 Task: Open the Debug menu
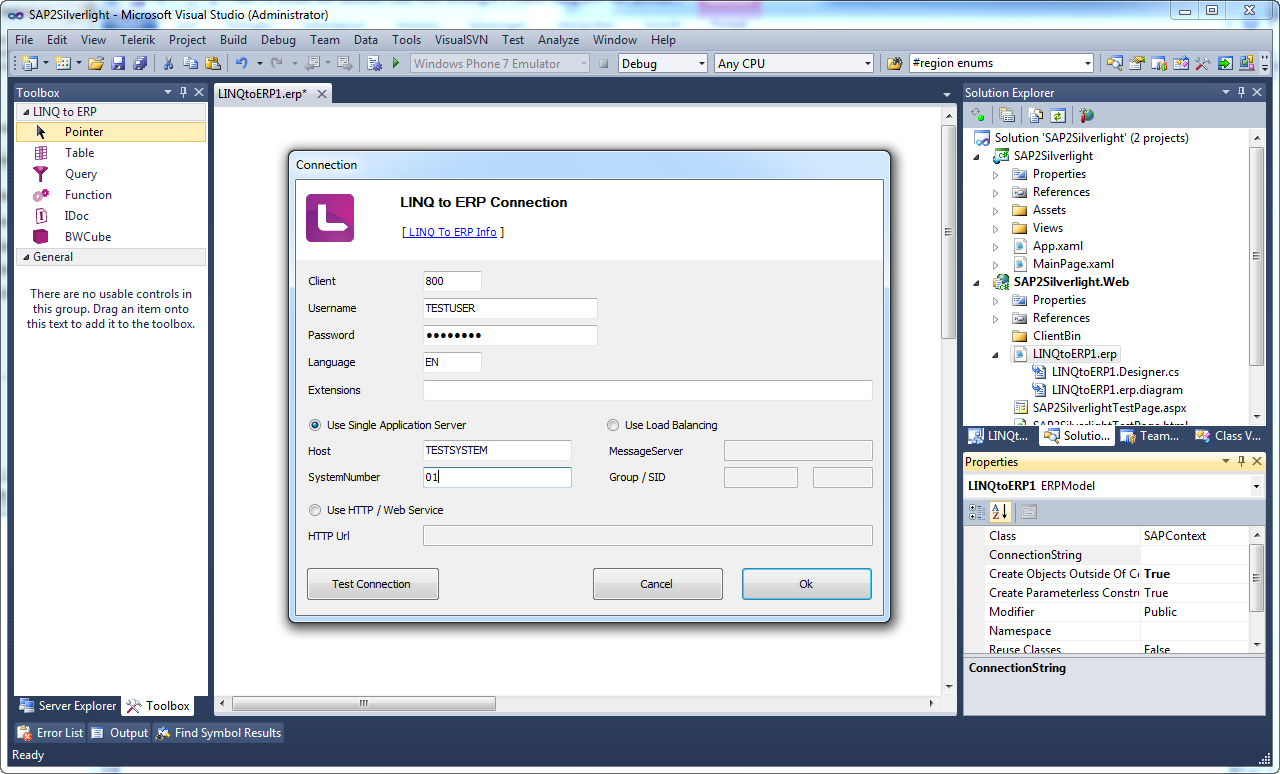(278, 40)
